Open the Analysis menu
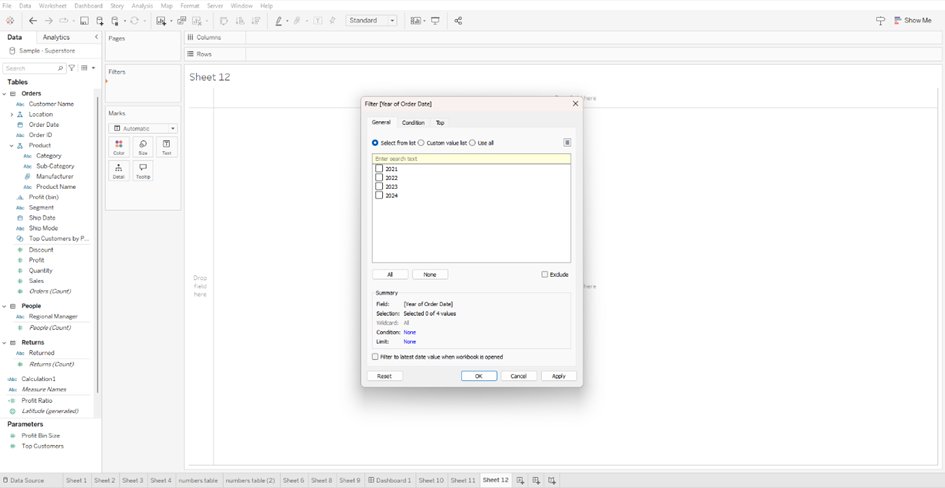Screen dimensions: 945x488 (142, 6)
